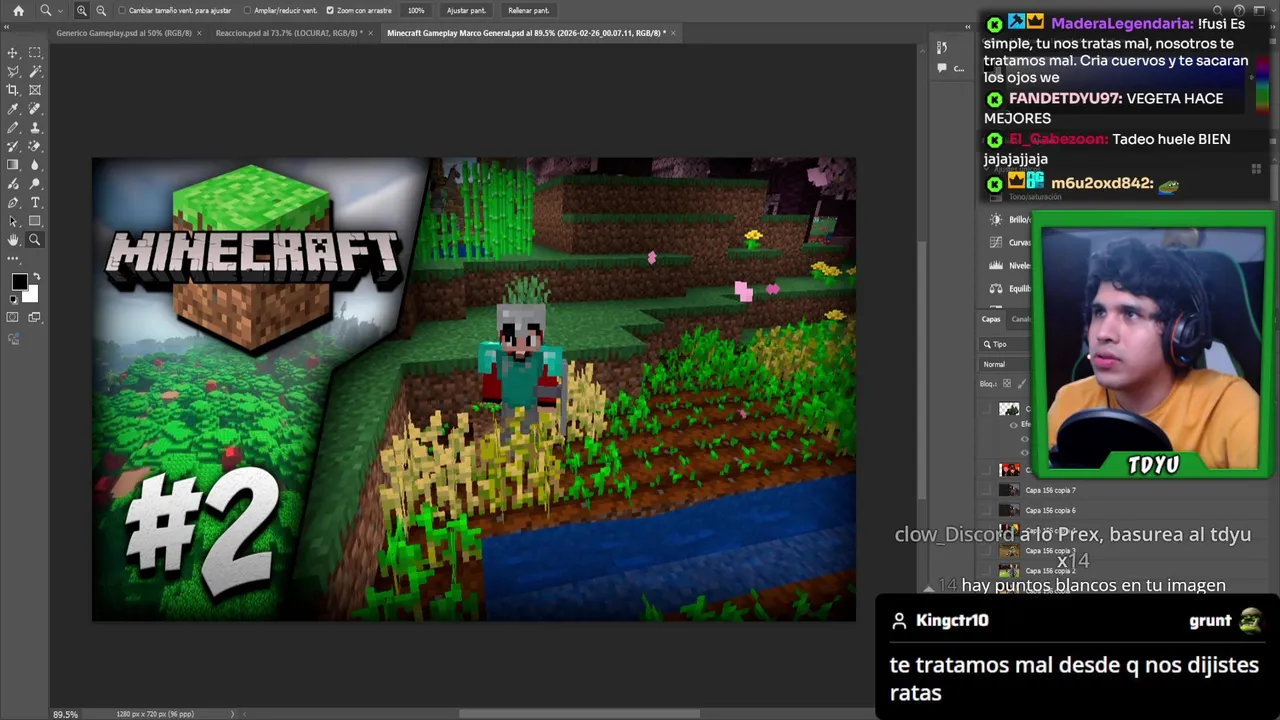The height and width of the screenshot is (720, 1280).
Task: Open the foreground black color swatch
Action: (18, 283)
